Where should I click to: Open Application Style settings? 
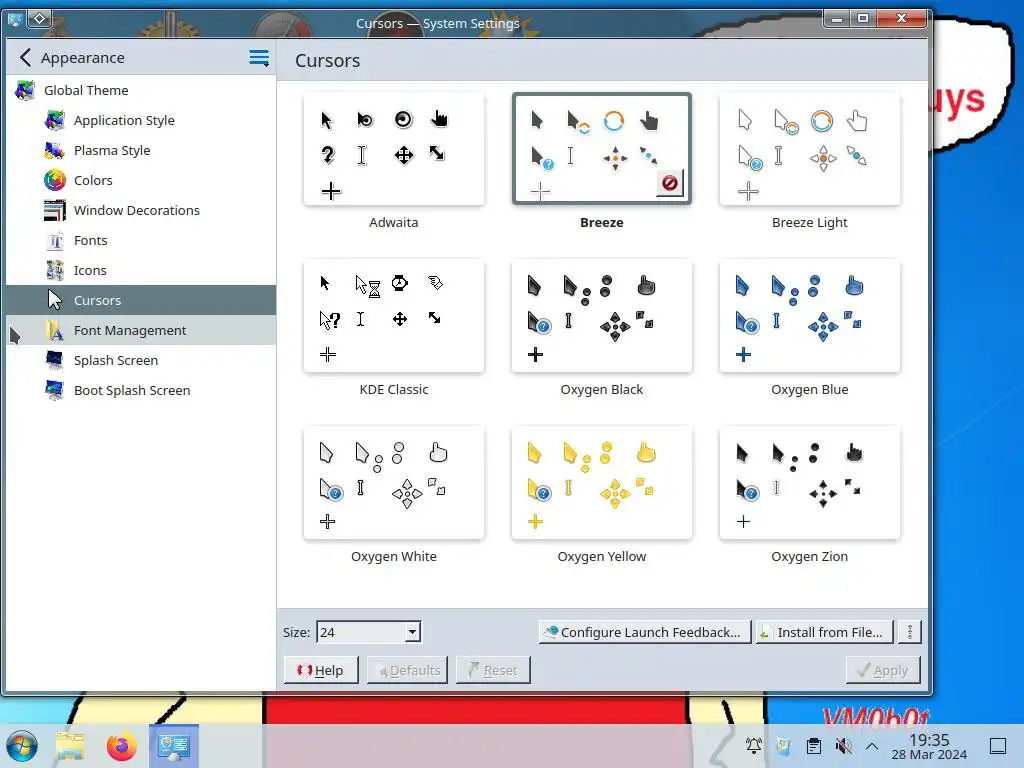pyautogui.click(x=141, y=120)
